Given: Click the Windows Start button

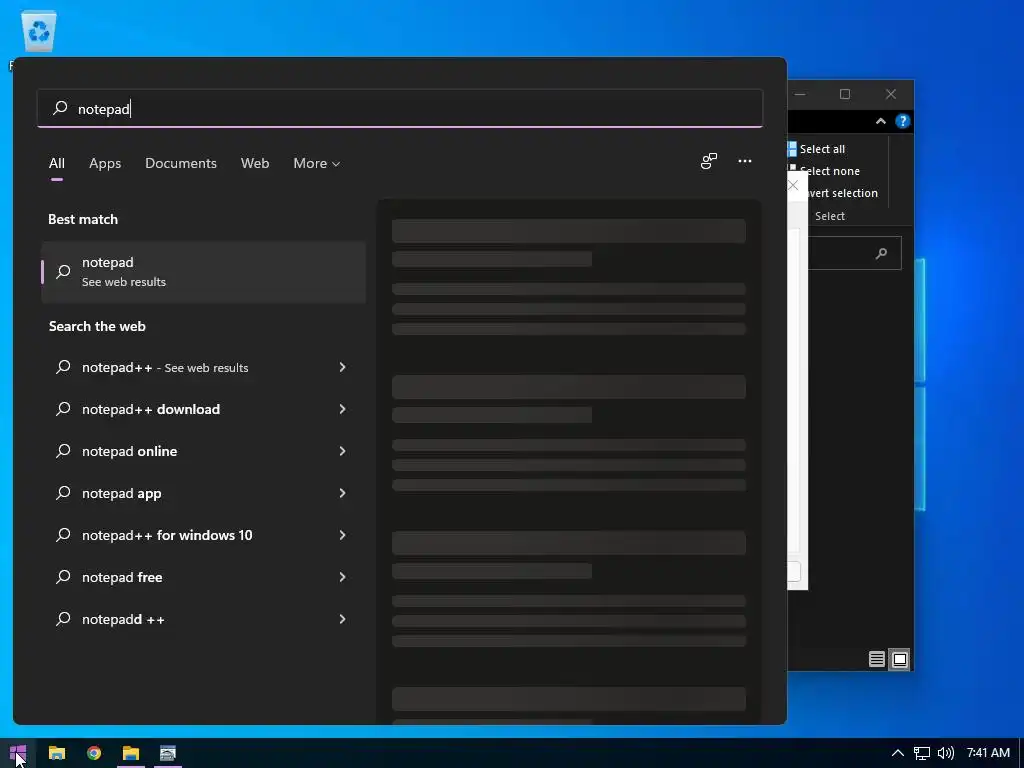Looking at the screenshot, I should coord(18,753).
